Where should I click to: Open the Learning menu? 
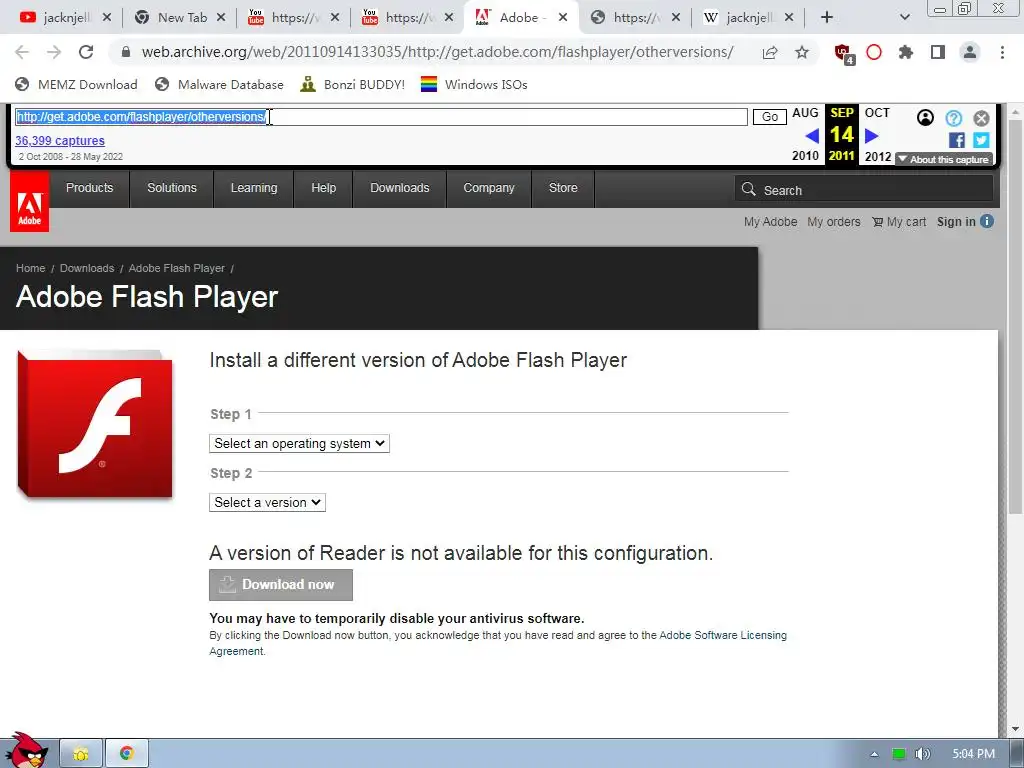point(254,188)
